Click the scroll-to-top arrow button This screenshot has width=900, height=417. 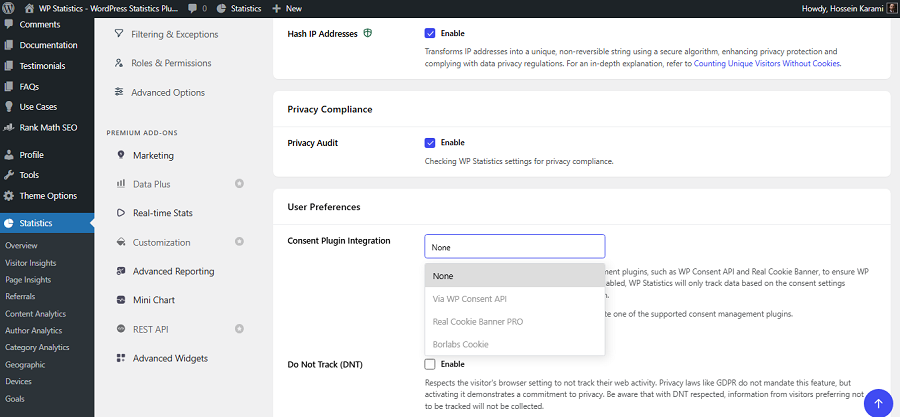878,403
